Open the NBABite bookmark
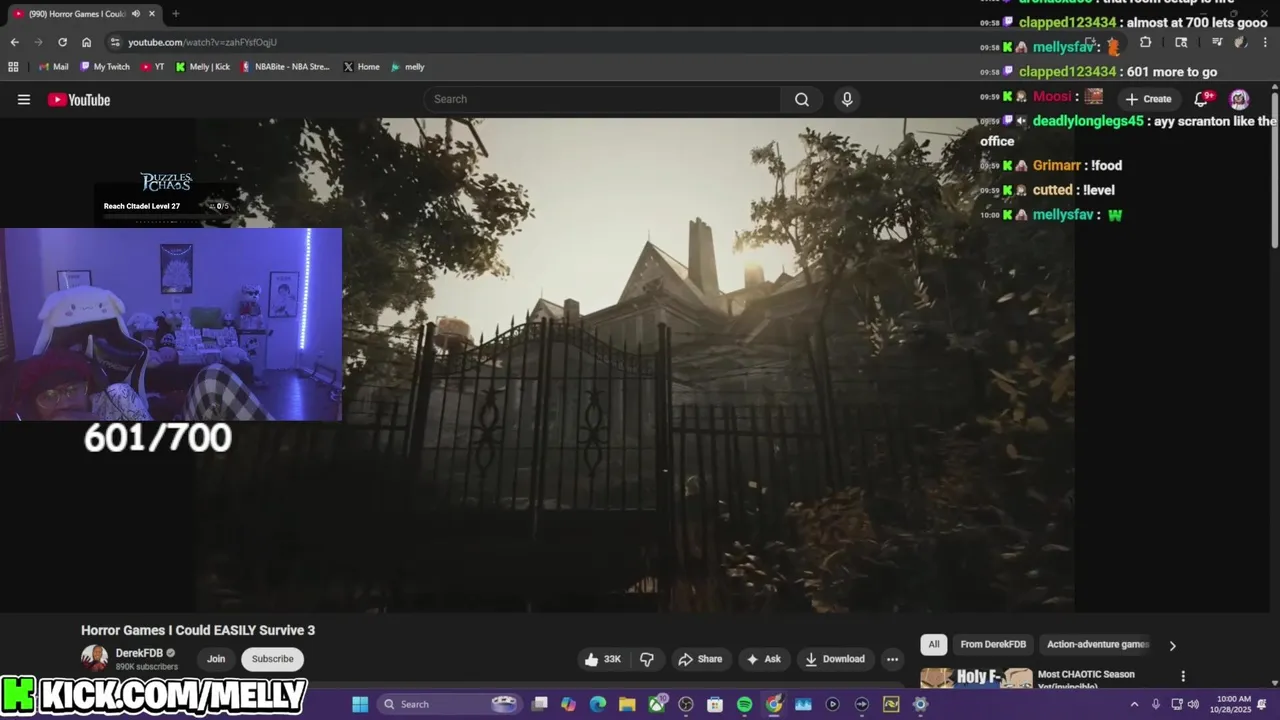Screen dimensions: 1280x720 pos(286,67)
